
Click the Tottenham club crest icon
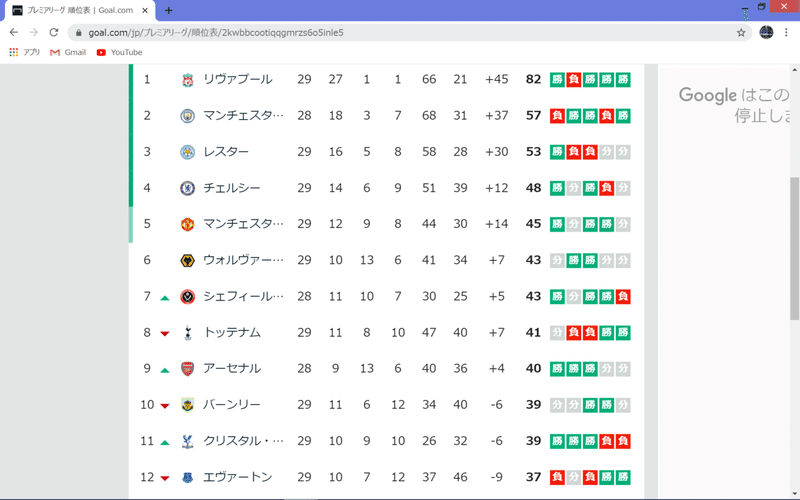coord(187,333)
